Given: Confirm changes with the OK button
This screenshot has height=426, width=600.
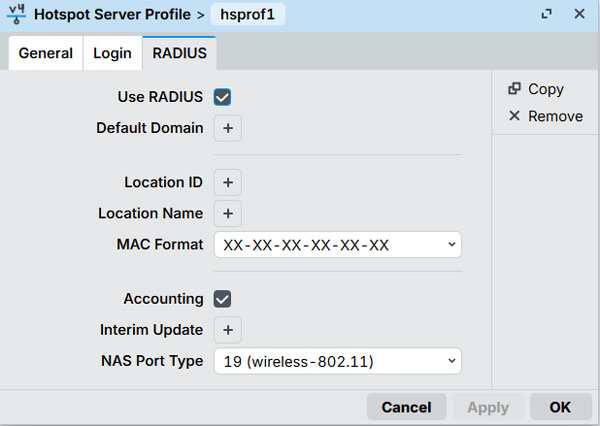Looking at the screenshot, I should tap(561, 407).
